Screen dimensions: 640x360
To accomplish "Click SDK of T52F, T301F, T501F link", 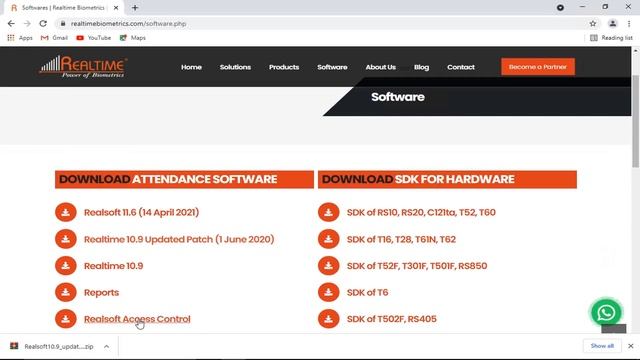I will [x=417, y=266].
